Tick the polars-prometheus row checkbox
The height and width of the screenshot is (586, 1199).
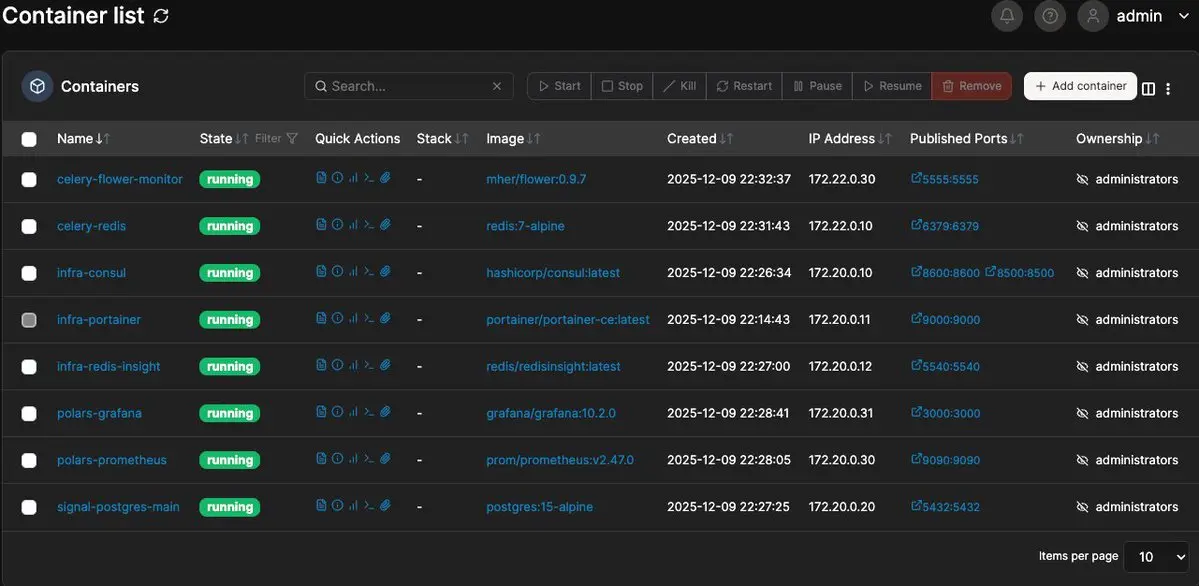tap(29, 460)
